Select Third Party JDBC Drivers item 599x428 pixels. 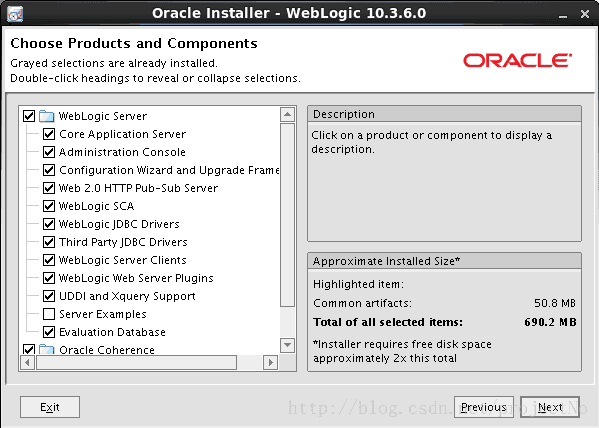pyautogui.click(x=123, y=242)
